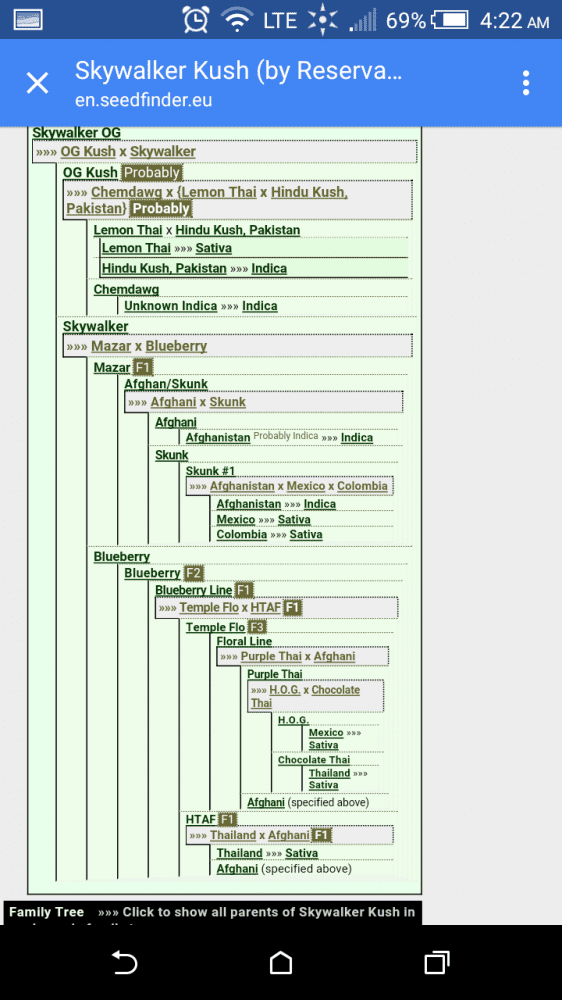Open the Skywalker OG strain link

pos(77,133)
